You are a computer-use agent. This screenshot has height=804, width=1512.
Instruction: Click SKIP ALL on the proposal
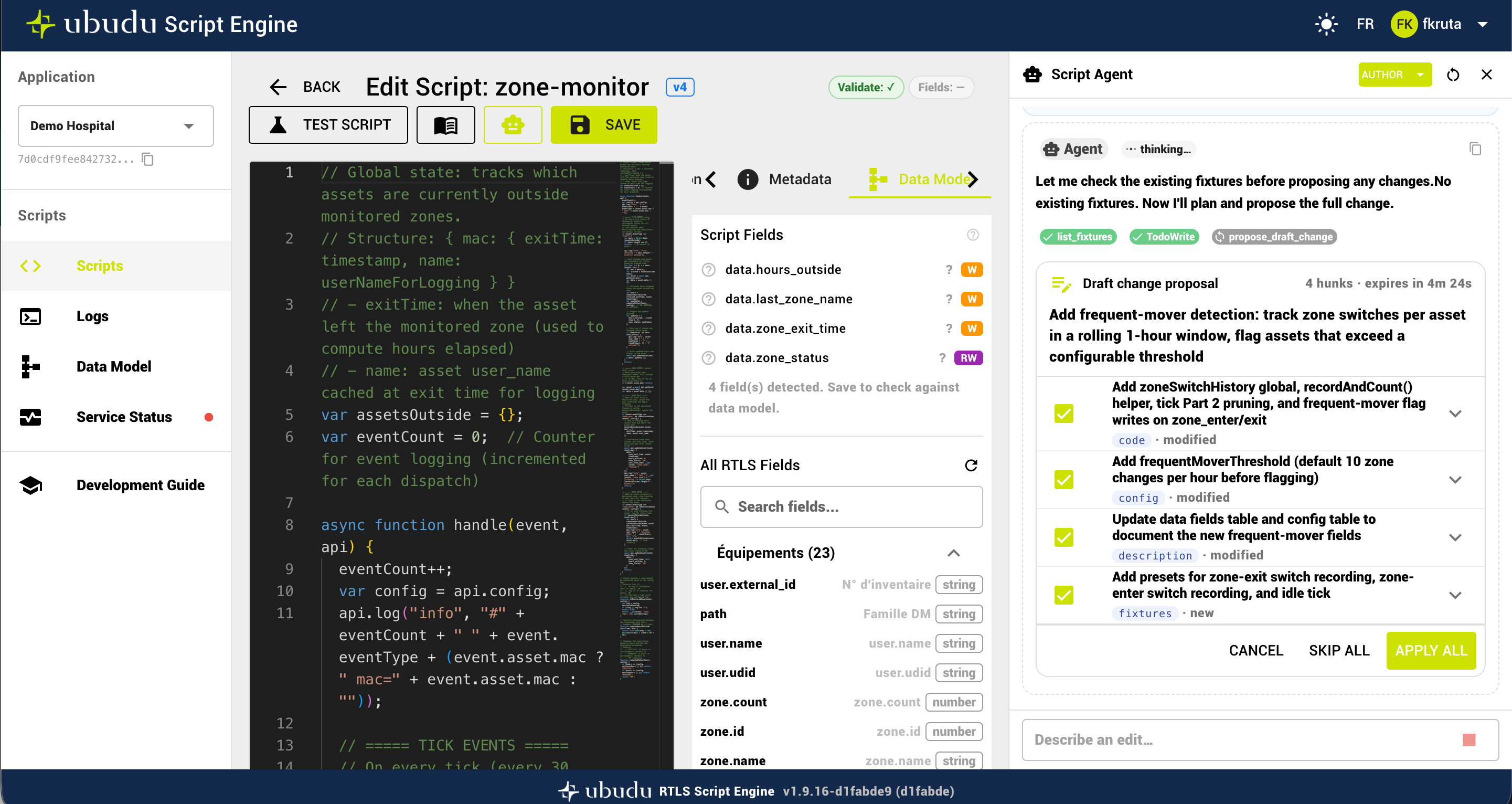click(x=1339, y=651)
